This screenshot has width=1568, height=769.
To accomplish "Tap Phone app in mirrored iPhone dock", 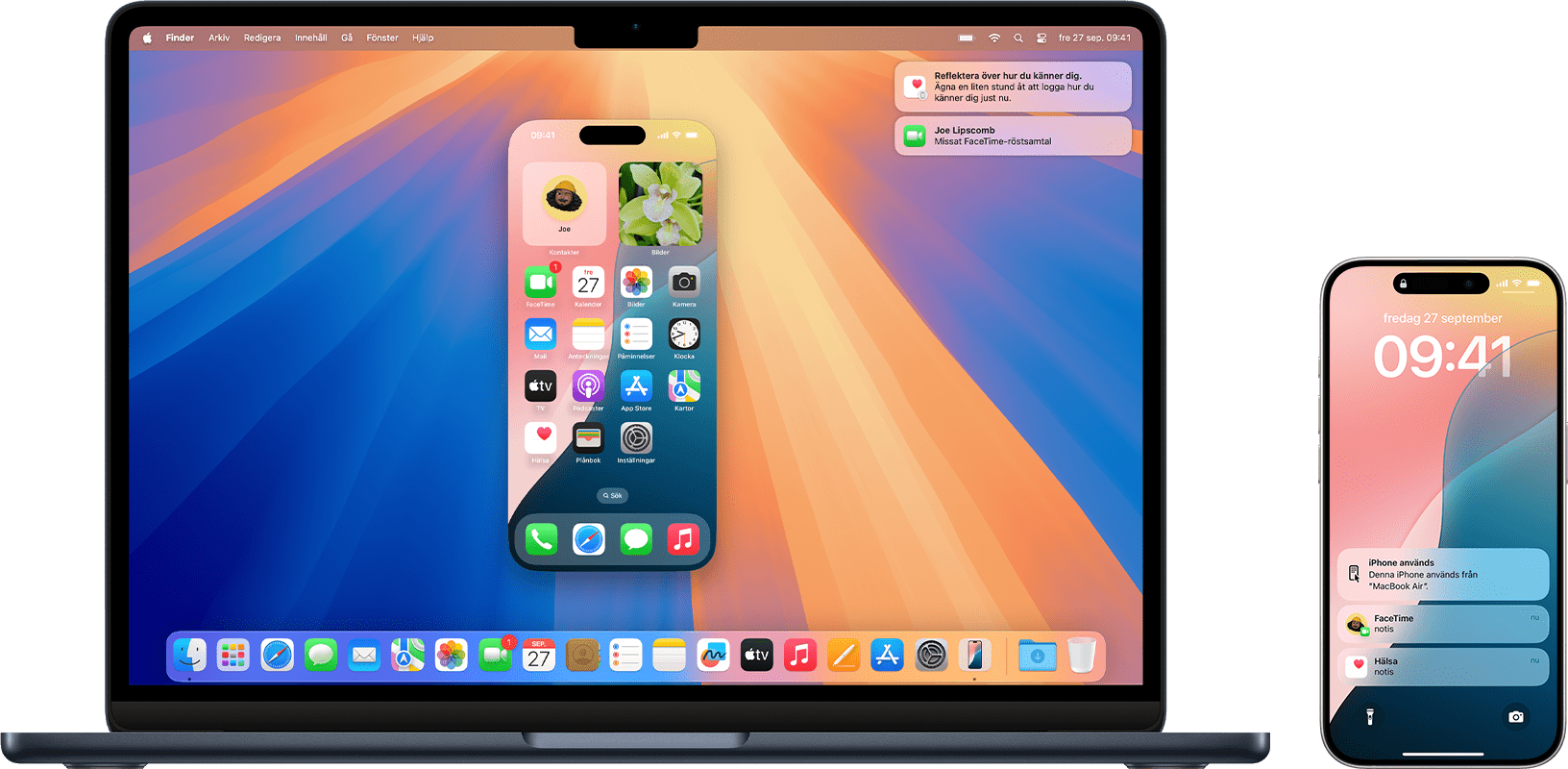I will 541,539.
